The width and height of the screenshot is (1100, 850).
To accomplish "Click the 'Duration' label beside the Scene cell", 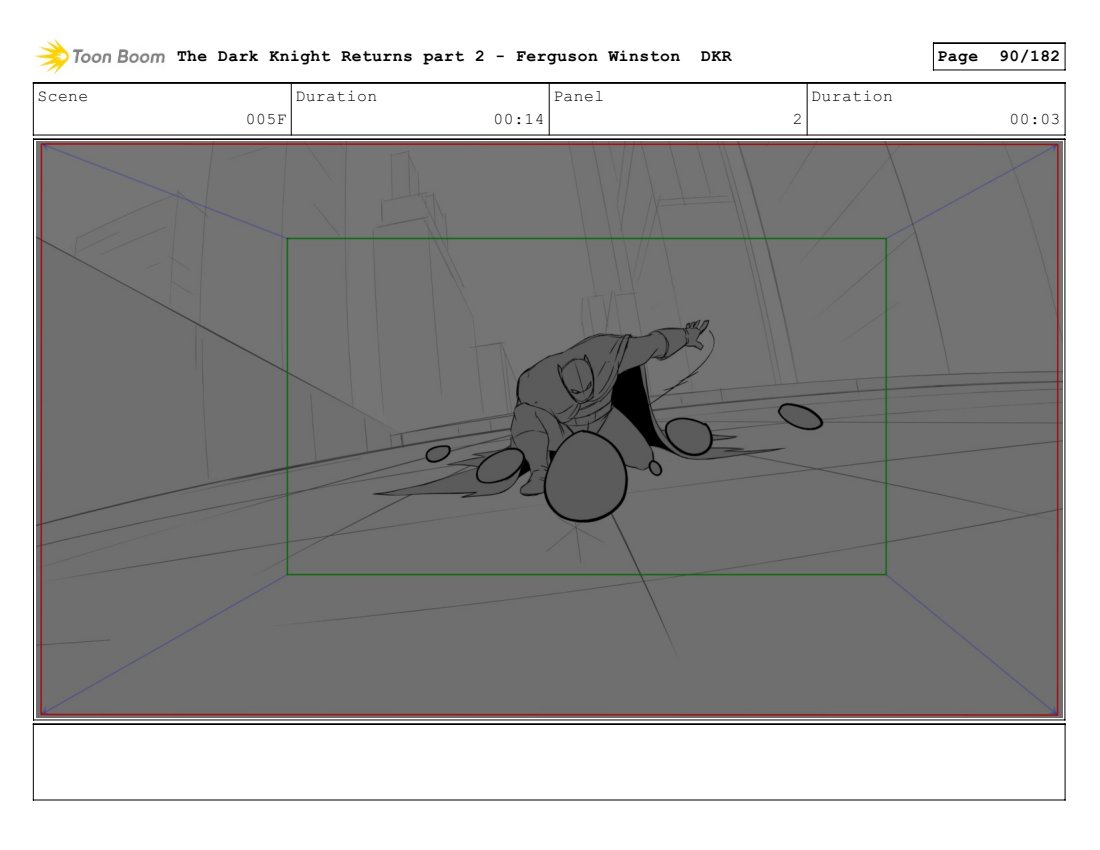I will [336, 97].
